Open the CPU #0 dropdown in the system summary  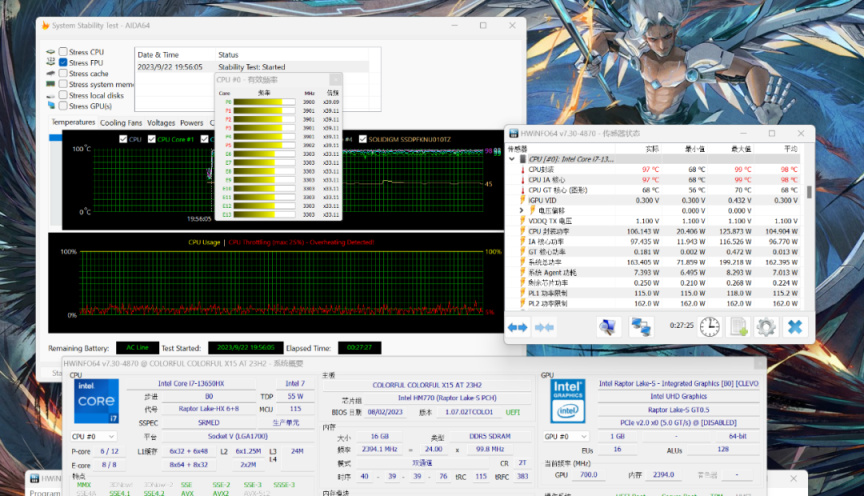93,436
